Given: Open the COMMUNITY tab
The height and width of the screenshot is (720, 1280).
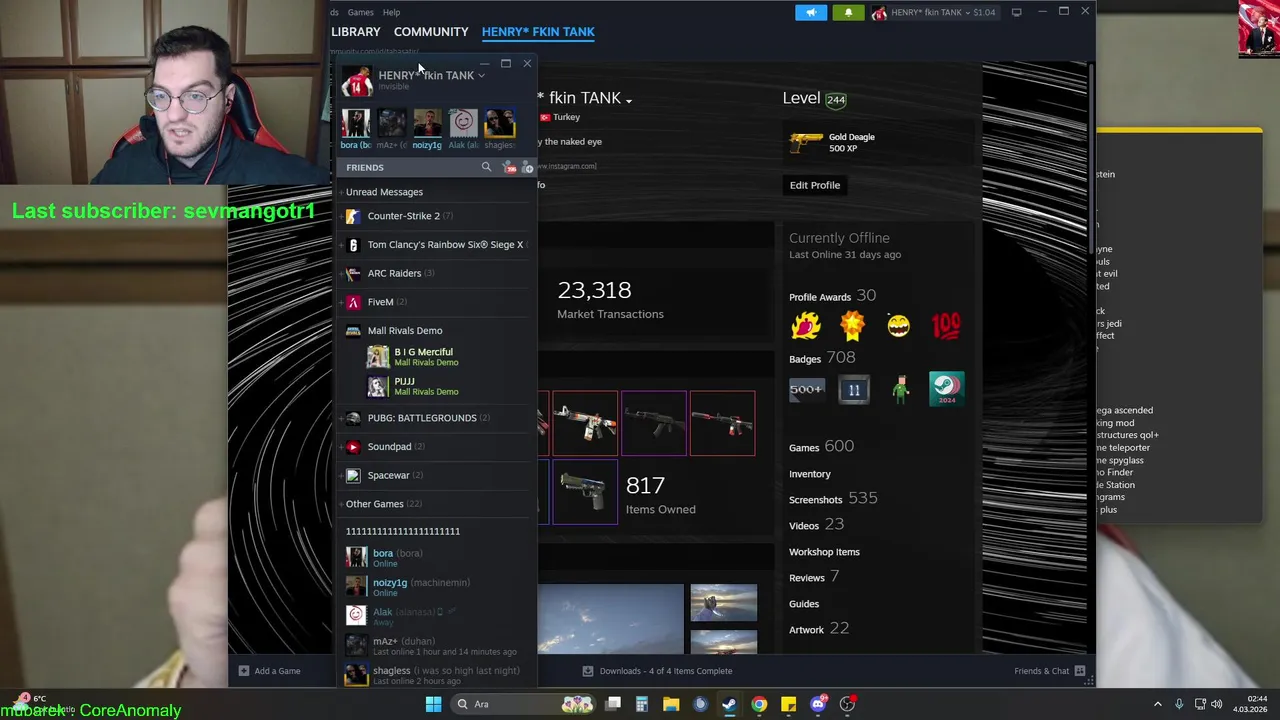Looking at the screenshot, I should [x=431, y=32].
